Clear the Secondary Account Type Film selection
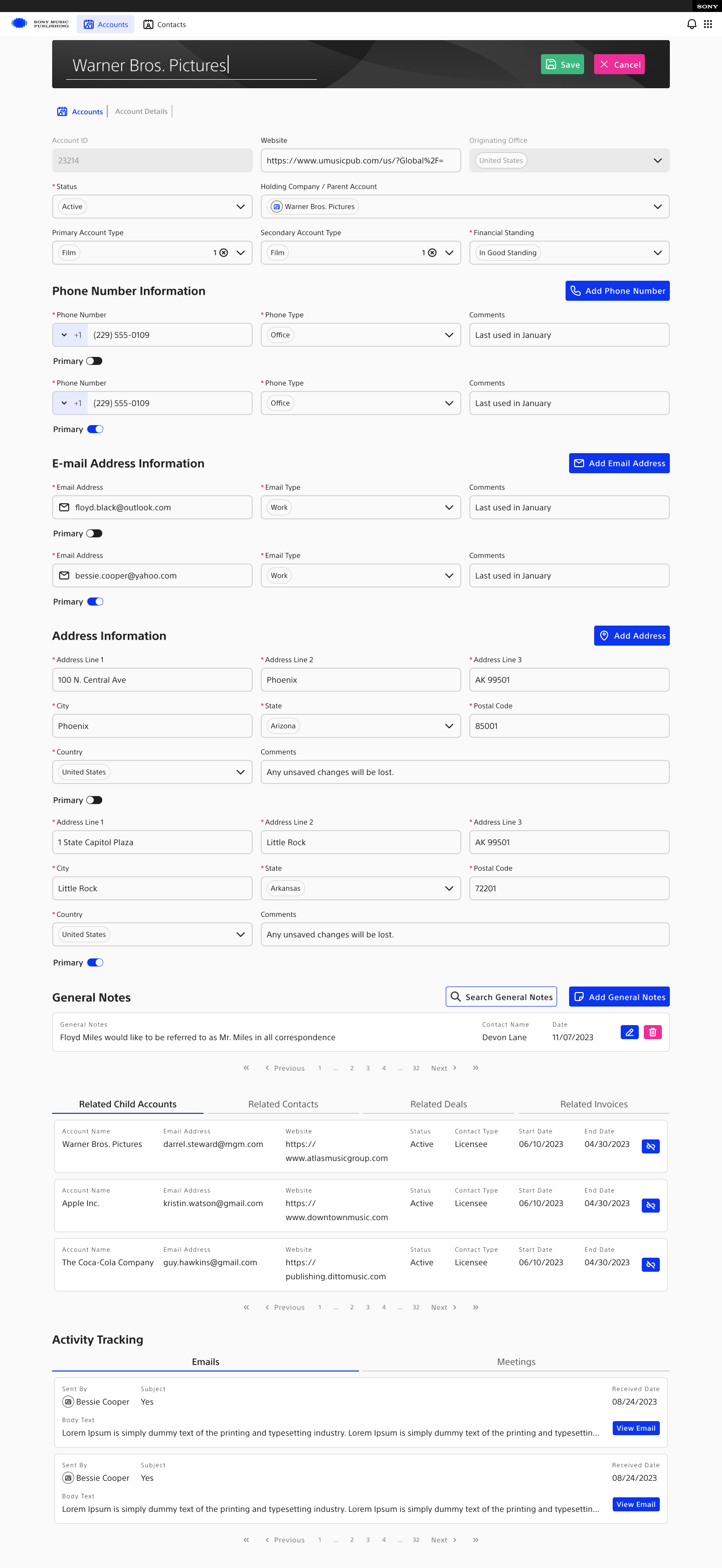The image size is (722, 1568). 432,253
